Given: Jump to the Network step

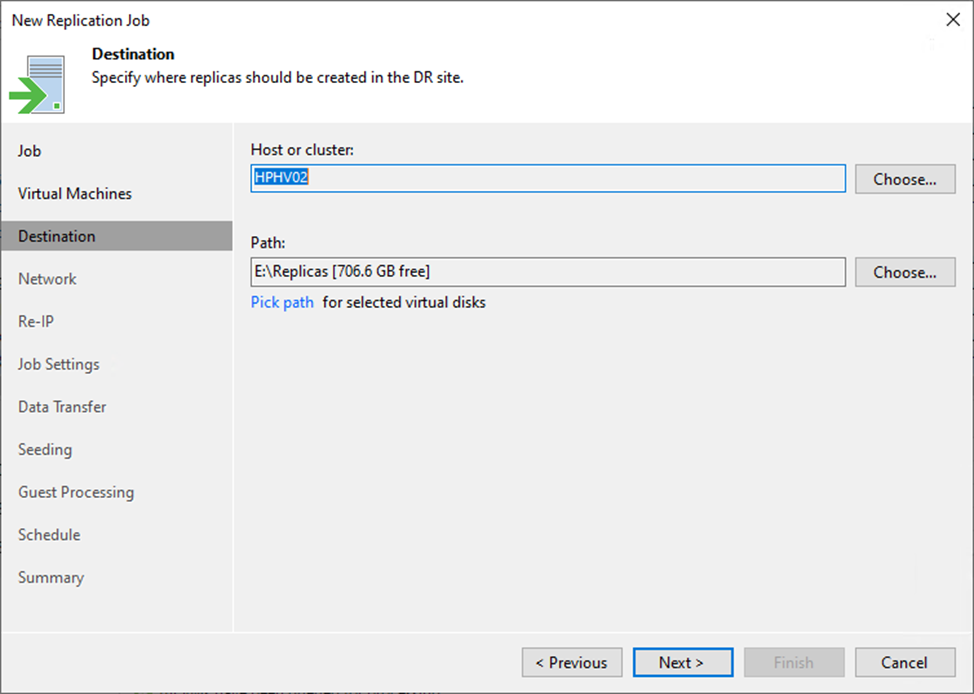Looking at the screenshot, I should tap(47, 279).
